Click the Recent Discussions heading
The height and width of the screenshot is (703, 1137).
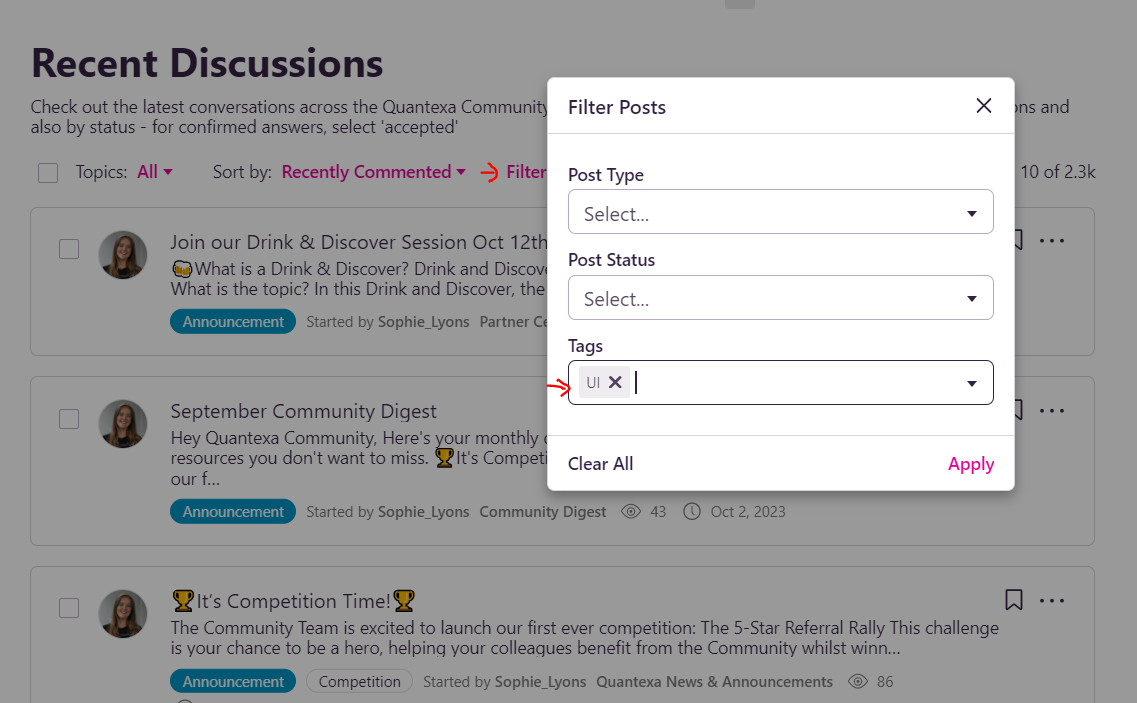pyautogui.click(x=207, y=63)
